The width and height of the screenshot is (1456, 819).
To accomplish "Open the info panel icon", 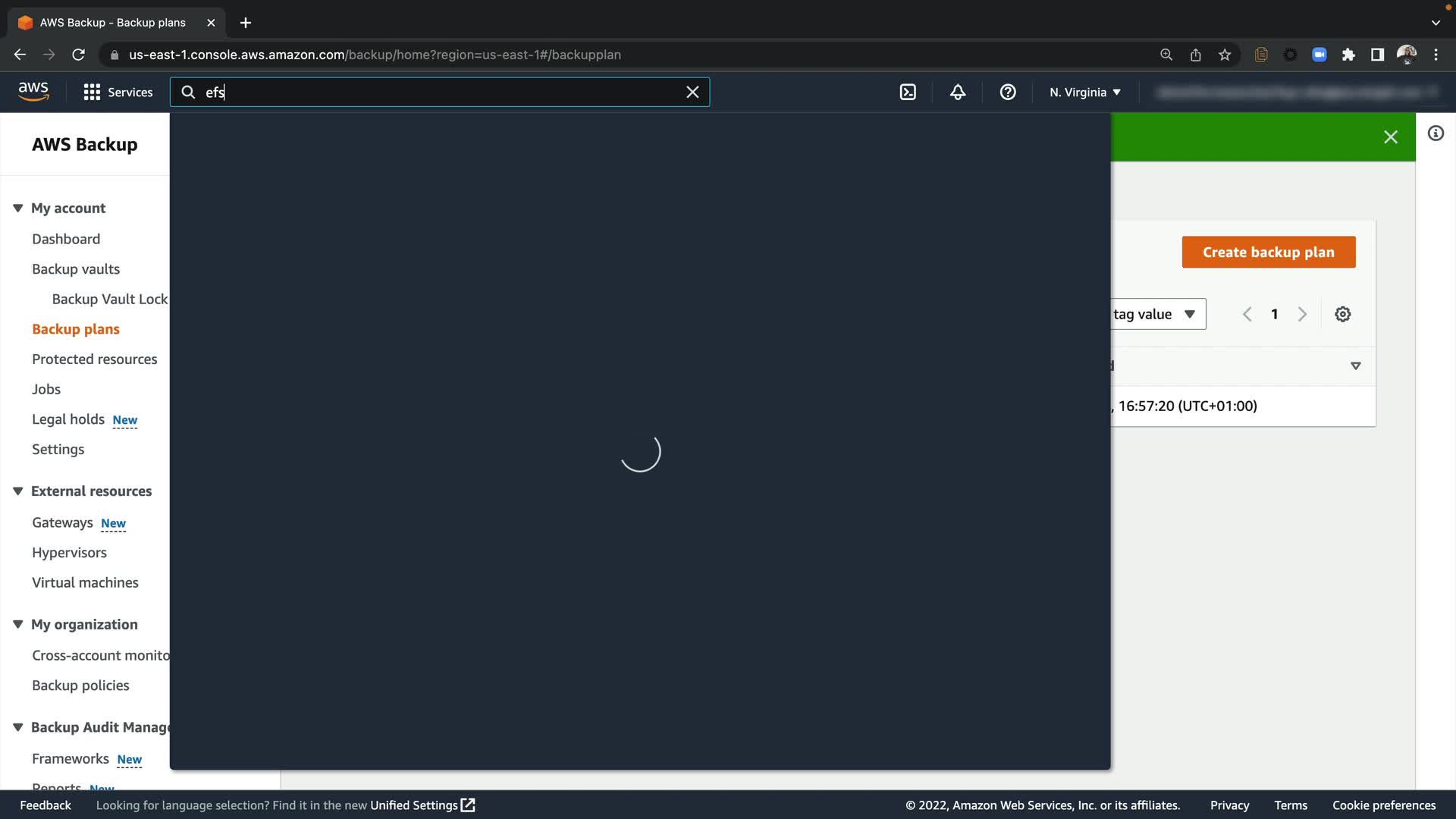I will coord(1436,133).
